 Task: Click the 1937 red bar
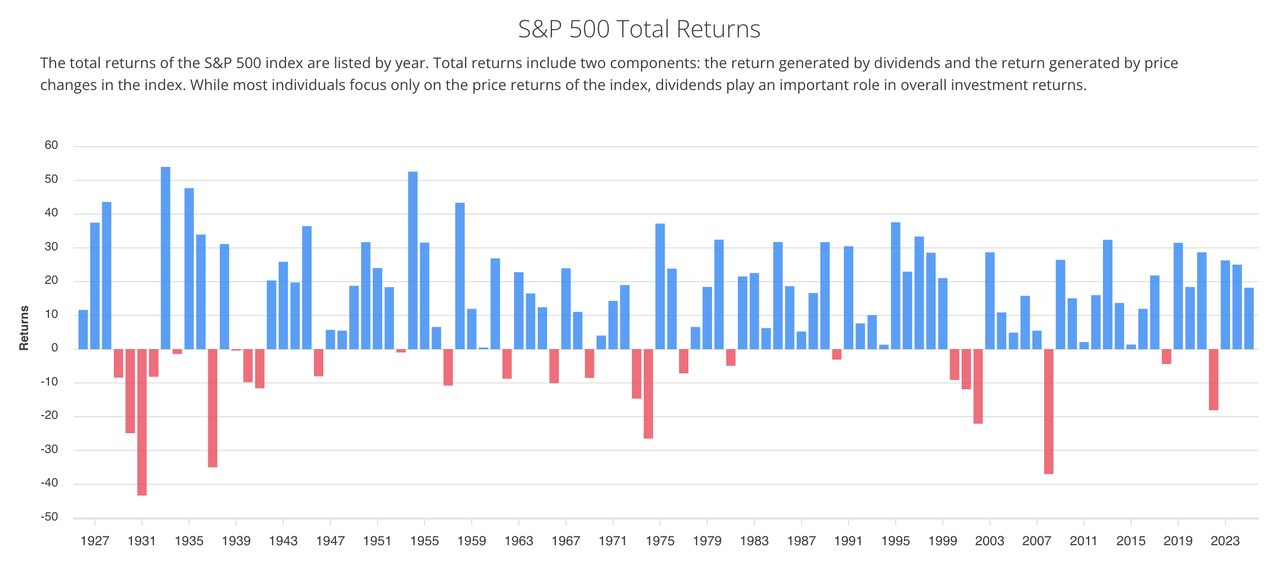tap(212, 408)
